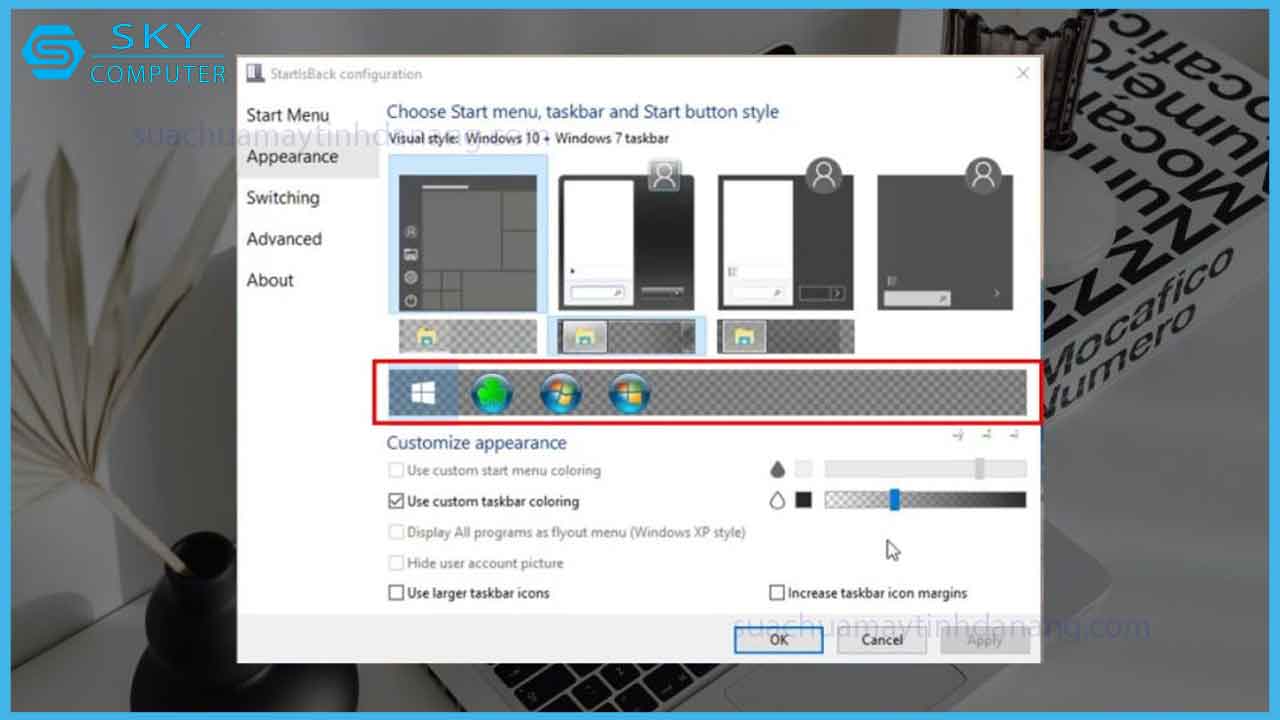This screenshot has height=720, width=1280.
Task: Select the third taskbar style preview
Action: pyautogui.click(x=786, y=336)
